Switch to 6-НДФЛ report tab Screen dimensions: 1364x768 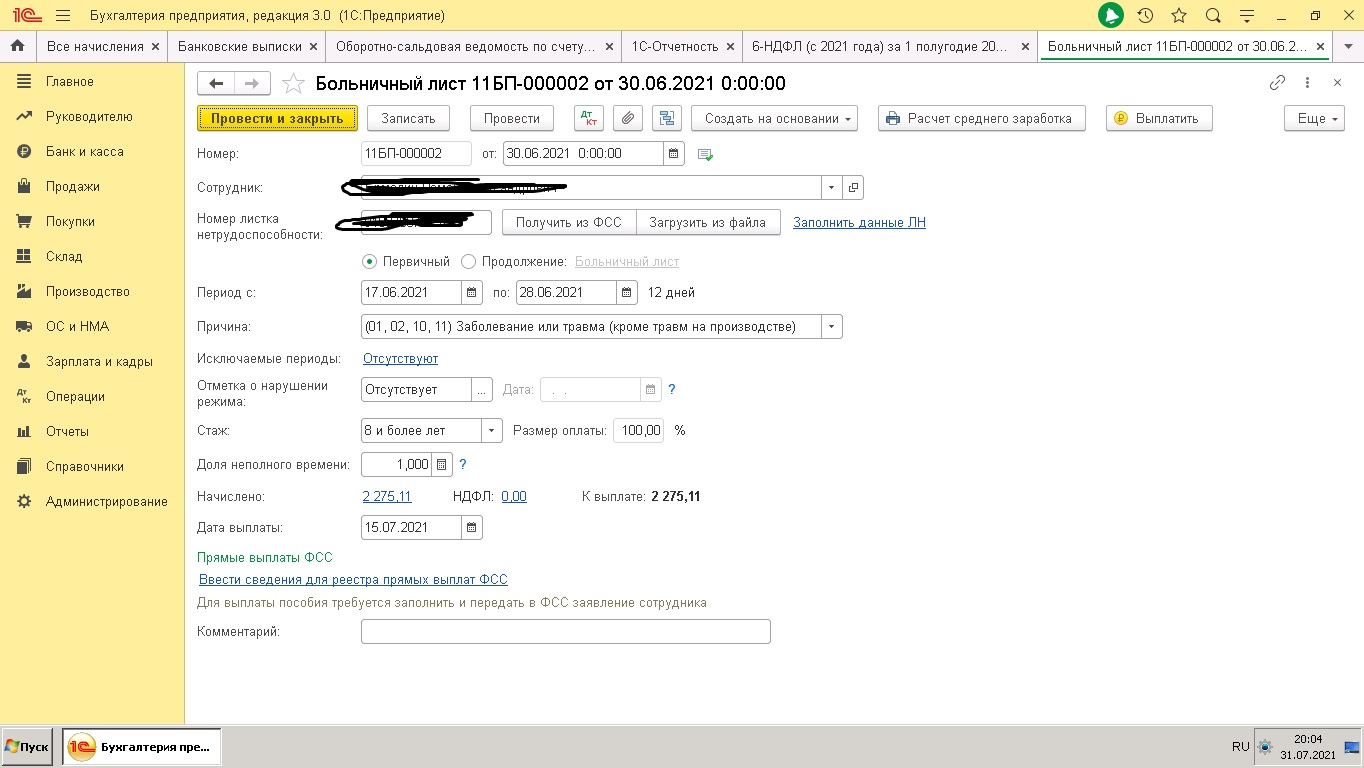click(880, 46)
